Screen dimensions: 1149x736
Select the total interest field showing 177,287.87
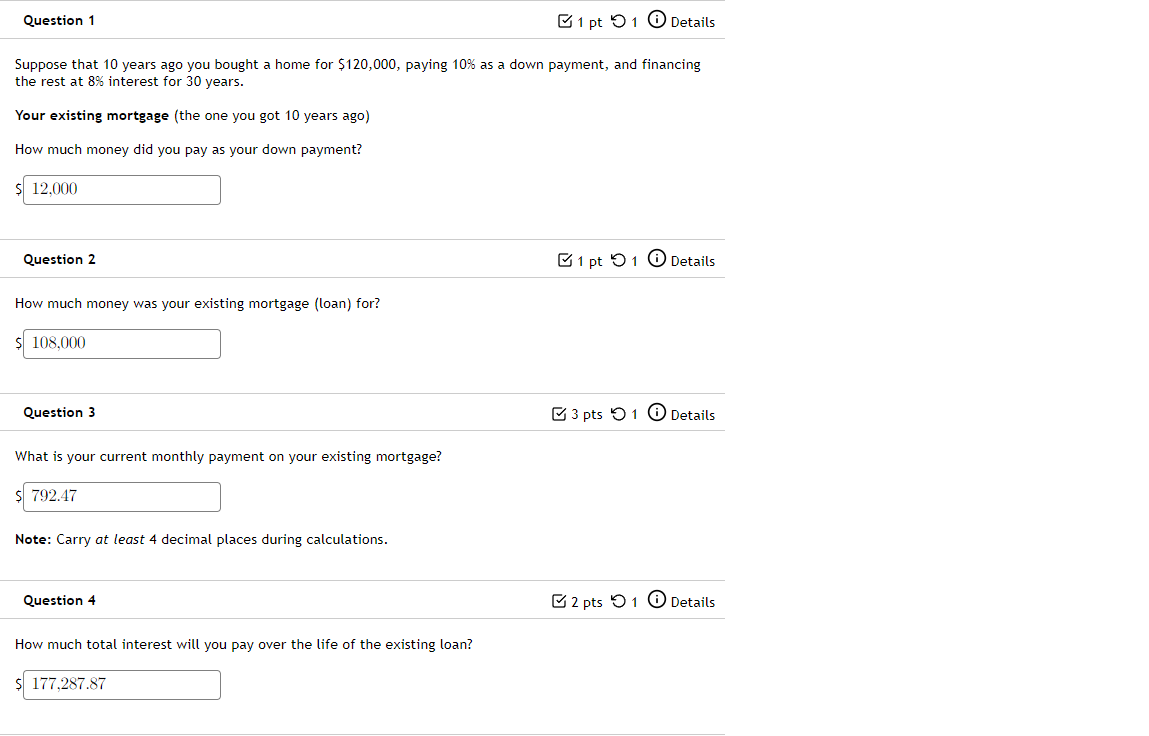121,684
